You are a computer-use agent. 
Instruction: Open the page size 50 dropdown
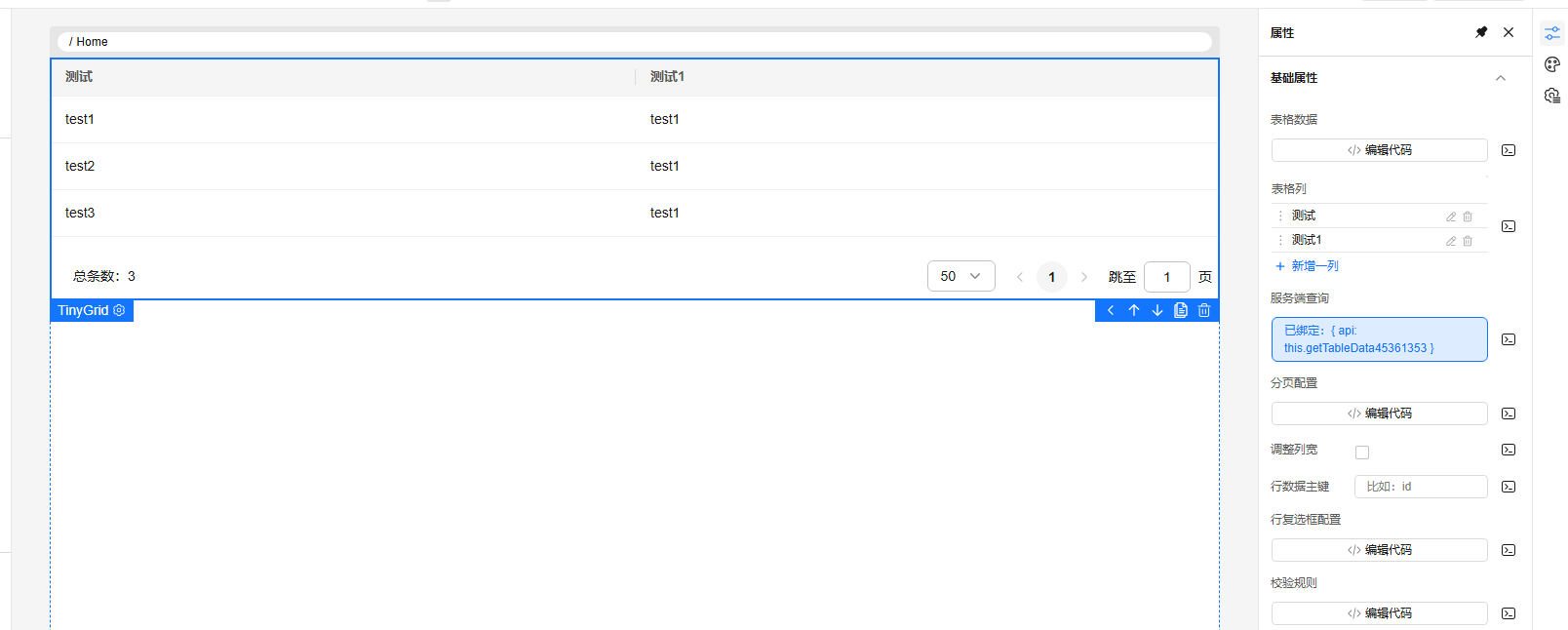tap(960, 276)
